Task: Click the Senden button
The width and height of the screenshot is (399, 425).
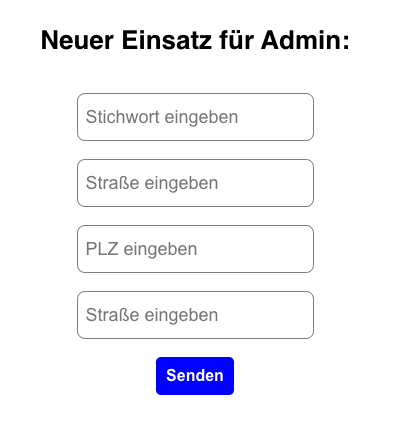Action: [x=195, y=376]
